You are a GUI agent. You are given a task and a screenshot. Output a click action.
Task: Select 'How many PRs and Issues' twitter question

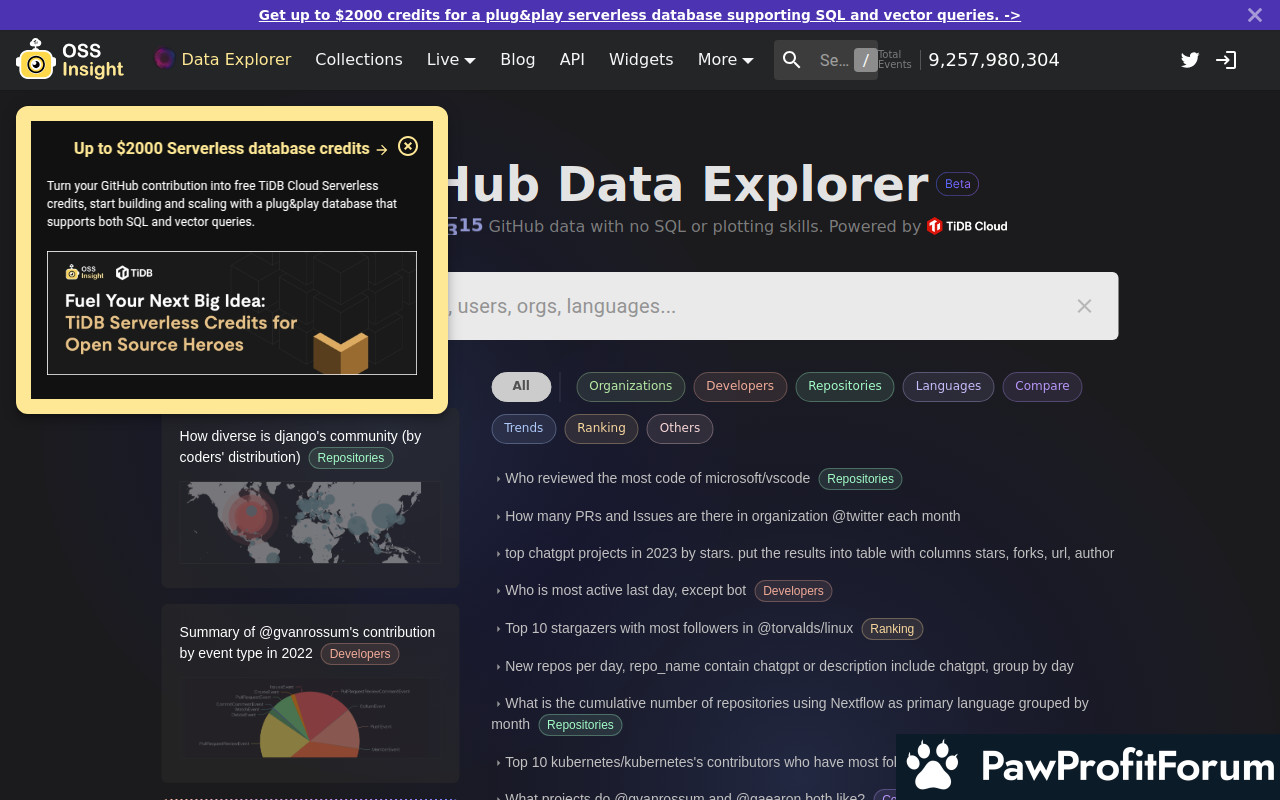(732, 516)
